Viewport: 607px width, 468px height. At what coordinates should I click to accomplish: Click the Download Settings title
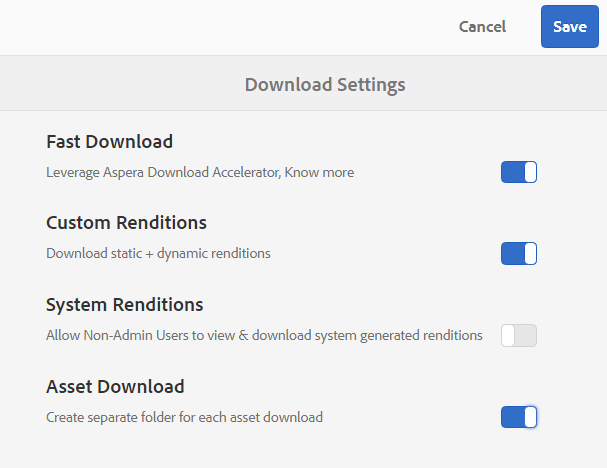(x=325, y=84)
